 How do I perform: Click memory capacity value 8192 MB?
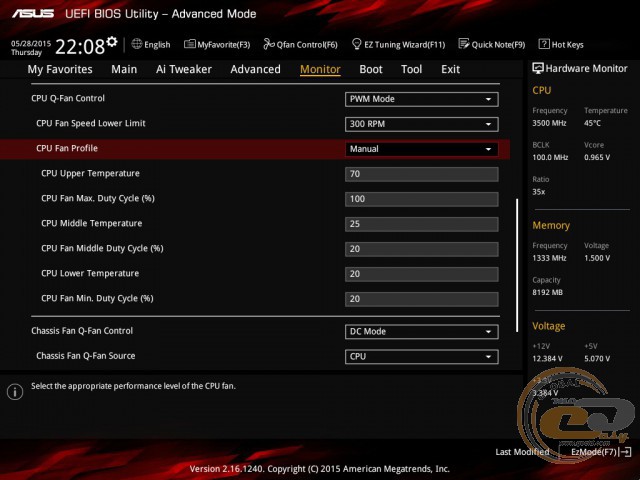(548, 292)
